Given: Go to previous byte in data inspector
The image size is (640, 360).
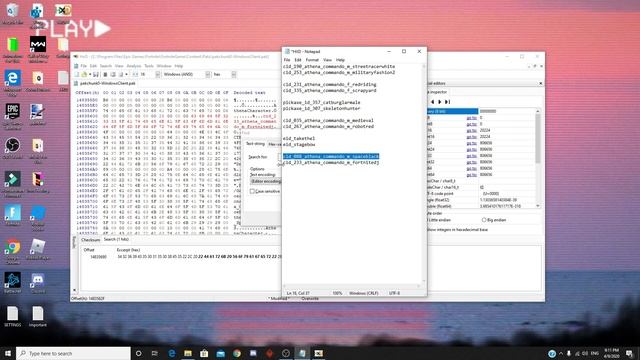Looking at the screenshot, I should (x=433, y=102).
